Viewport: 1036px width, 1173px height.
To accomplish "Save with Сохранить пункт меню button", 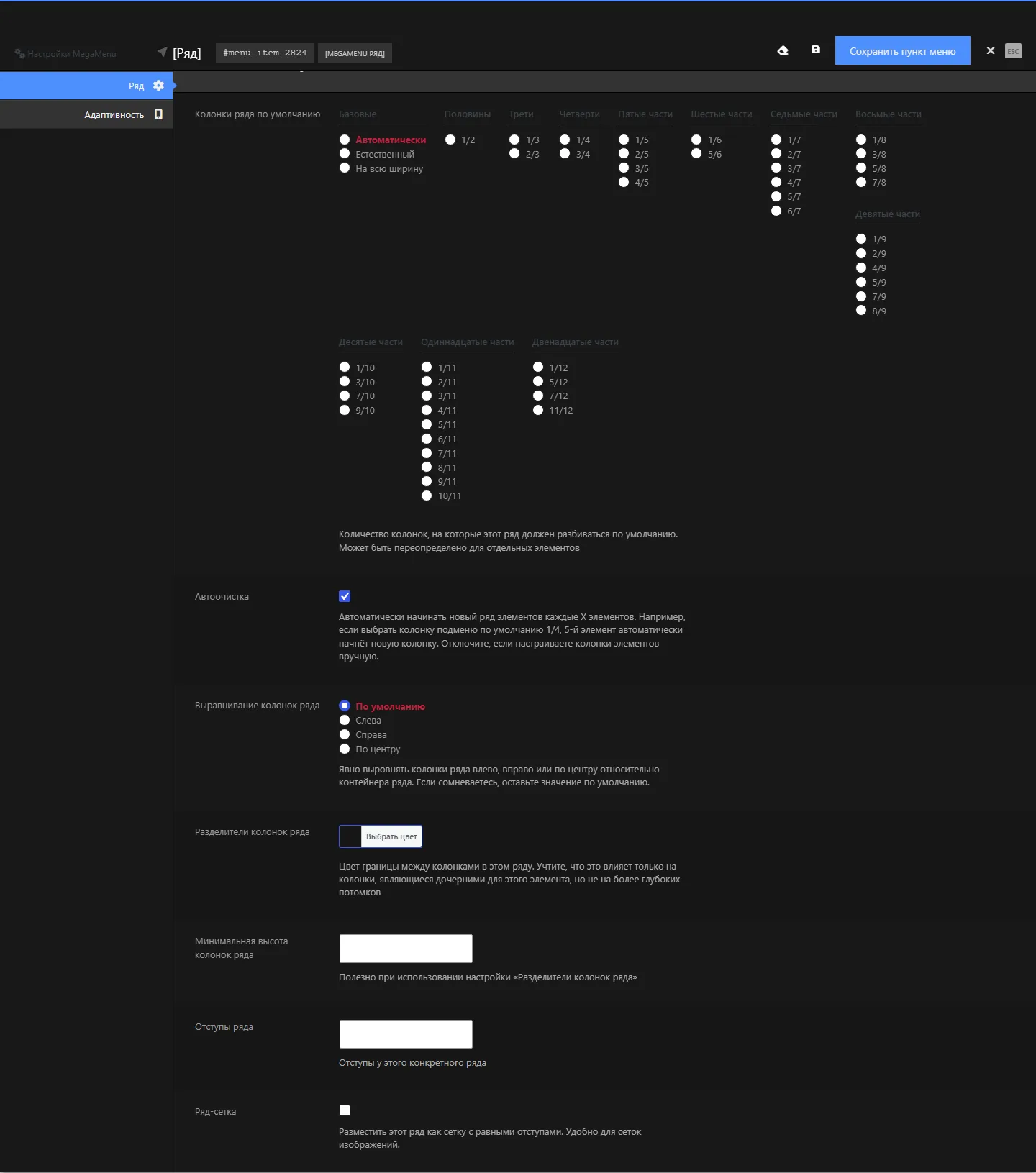I will click(902, 50).
